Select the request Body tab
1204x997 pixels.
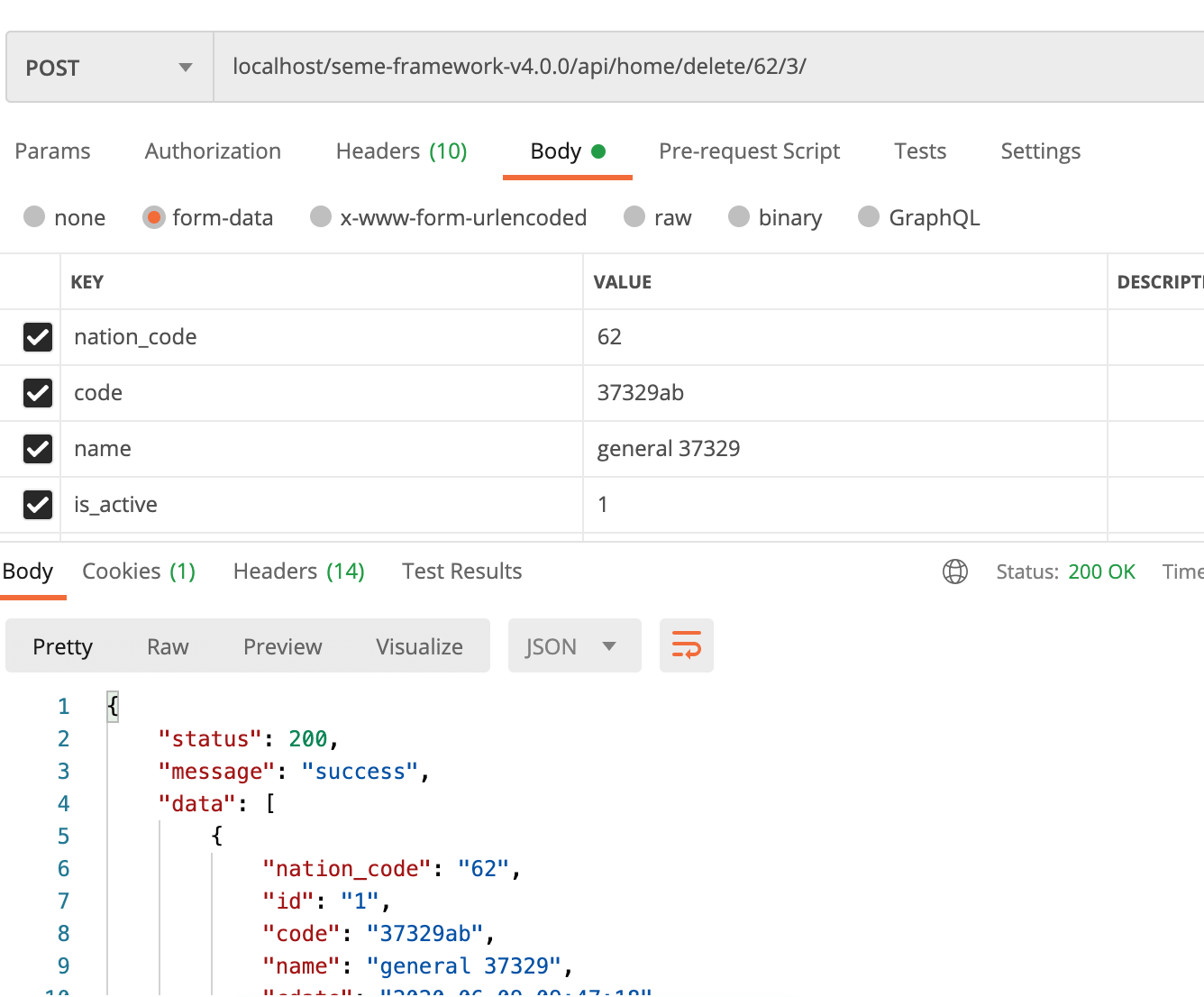click(x=567, y=151)
